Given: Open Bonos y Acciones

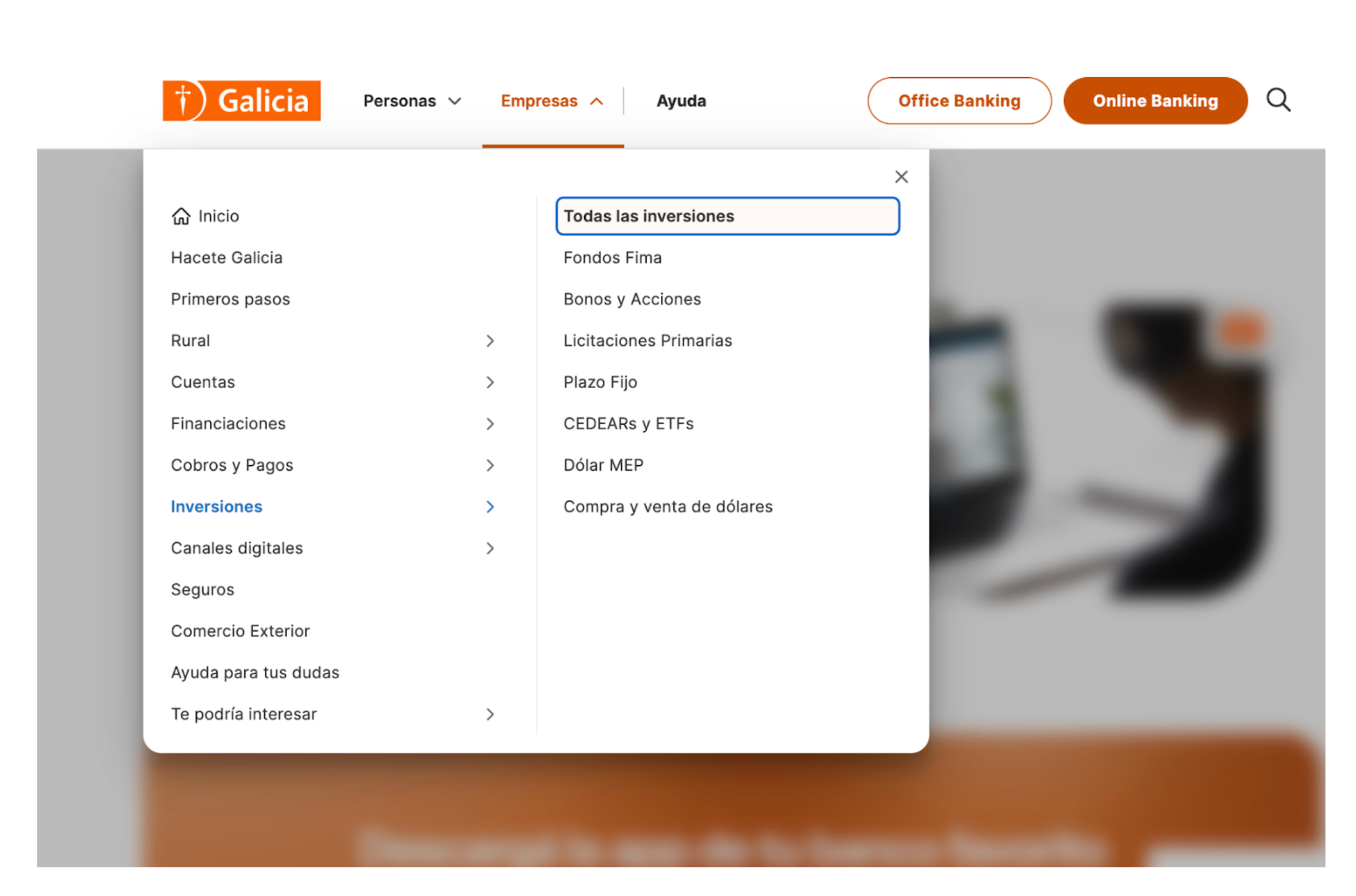Looking at the screenshot, I should coord(632,299).
